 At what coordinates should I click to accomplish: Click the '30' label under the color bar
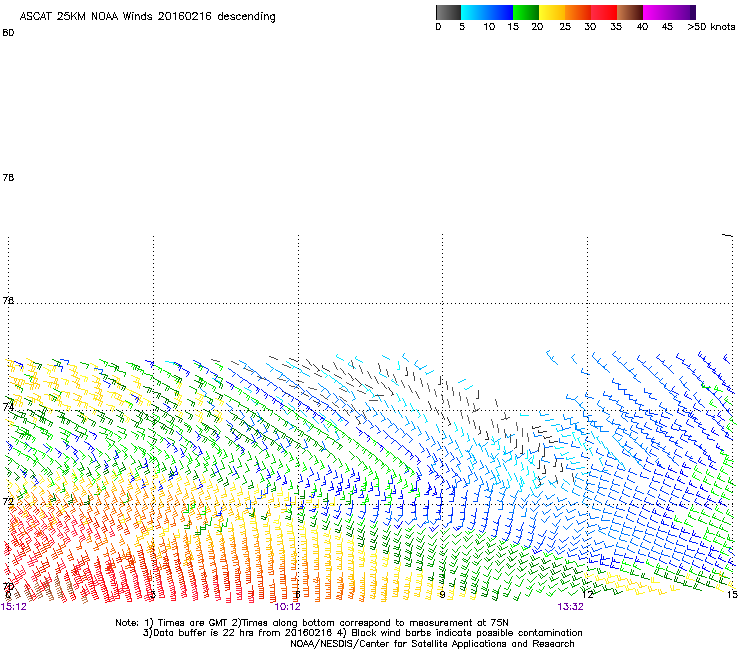coord(590,27)
